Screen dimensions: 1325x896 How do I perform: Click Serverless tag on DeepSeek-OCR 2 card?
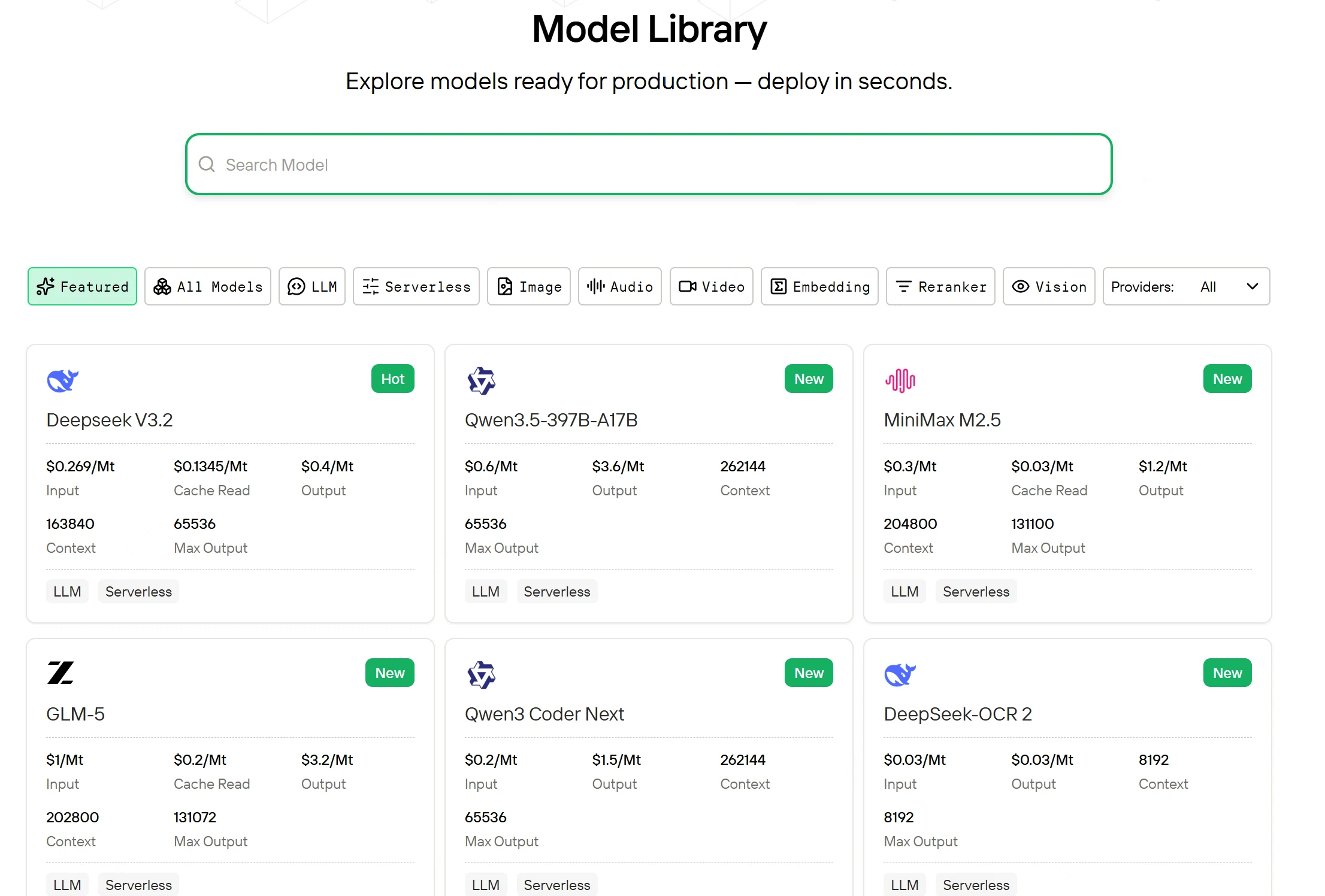976,885
